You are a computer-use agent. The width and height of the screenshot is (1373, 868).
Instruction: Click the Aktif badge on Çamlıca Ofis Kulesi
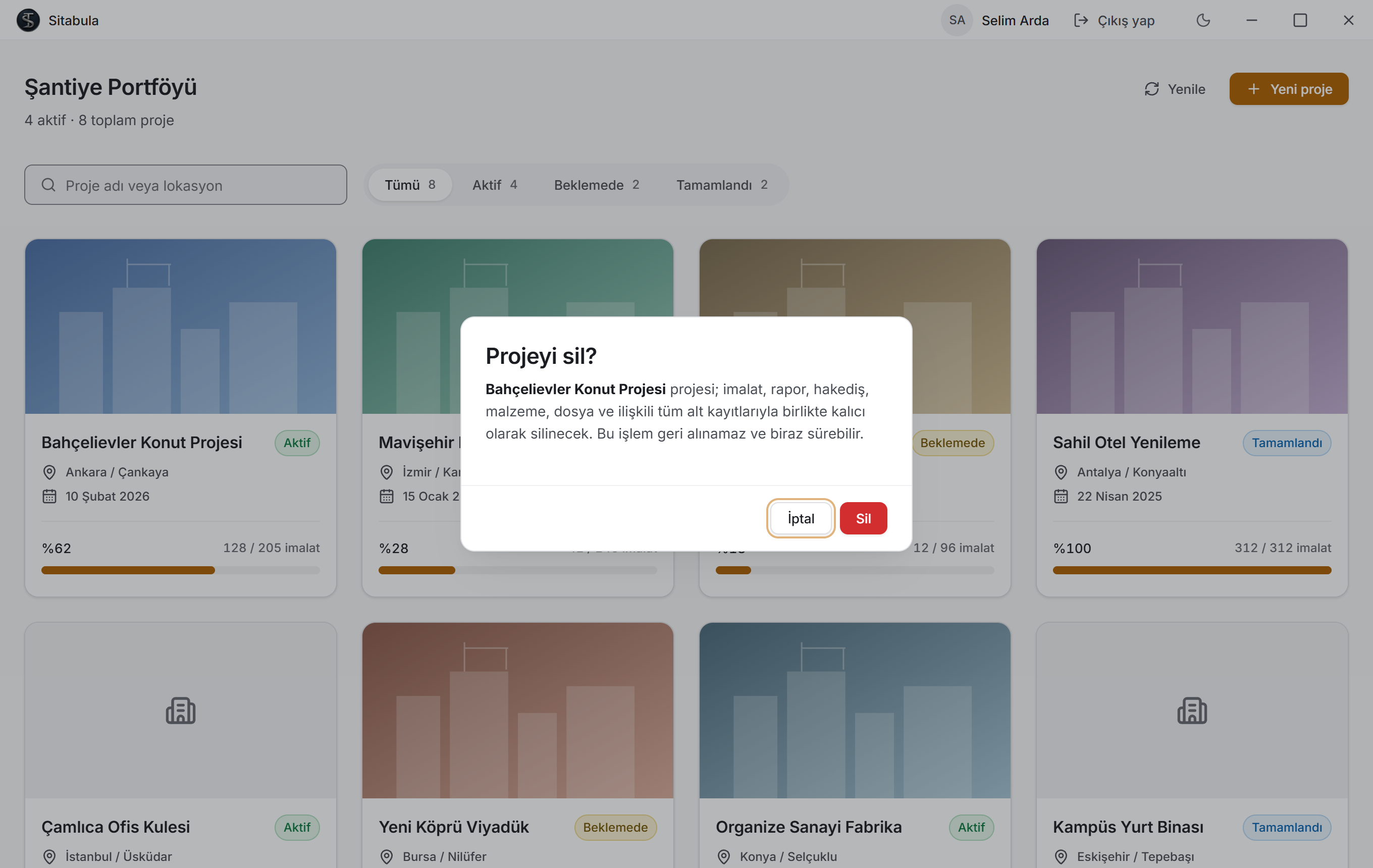(x=297, y=828)
